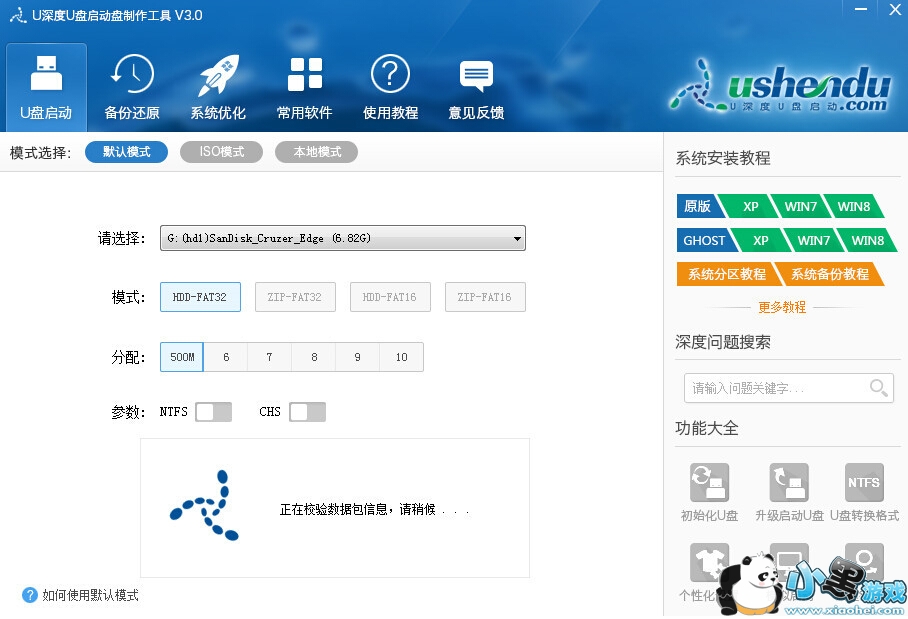The image size is (908, 619).
Task: Select allocation option 7
Action: pyautogui.click(x=270, y=357)
